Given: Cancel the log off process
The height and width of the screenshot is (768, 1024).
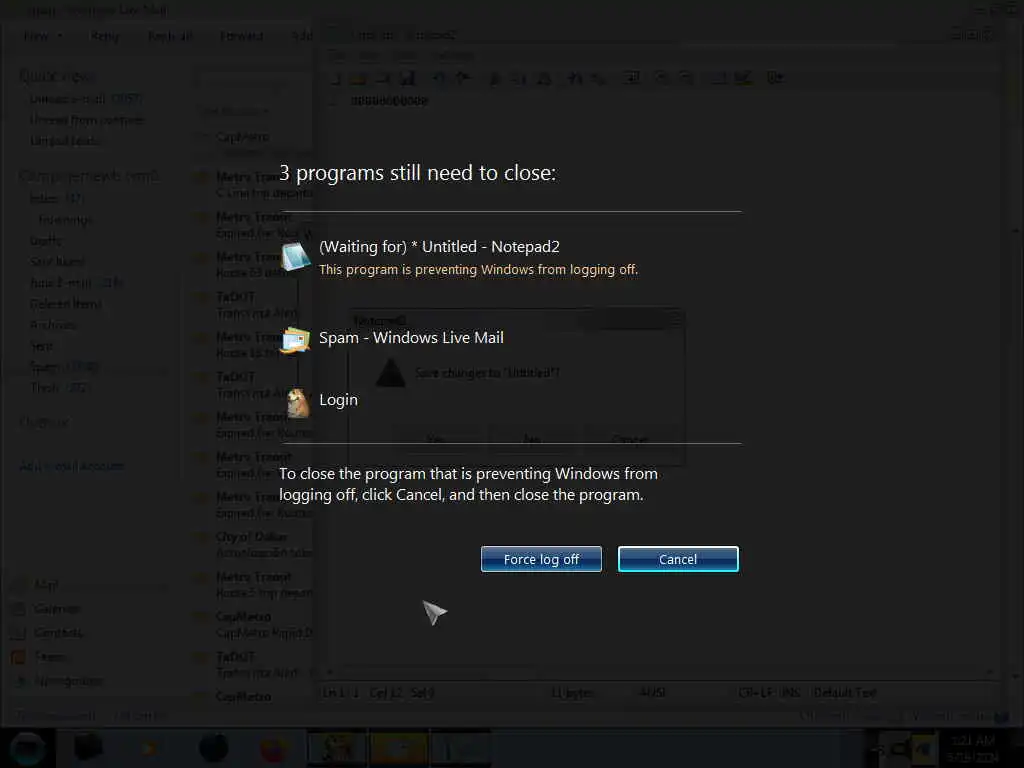Looking at the screenshot, I should point(678,559).
